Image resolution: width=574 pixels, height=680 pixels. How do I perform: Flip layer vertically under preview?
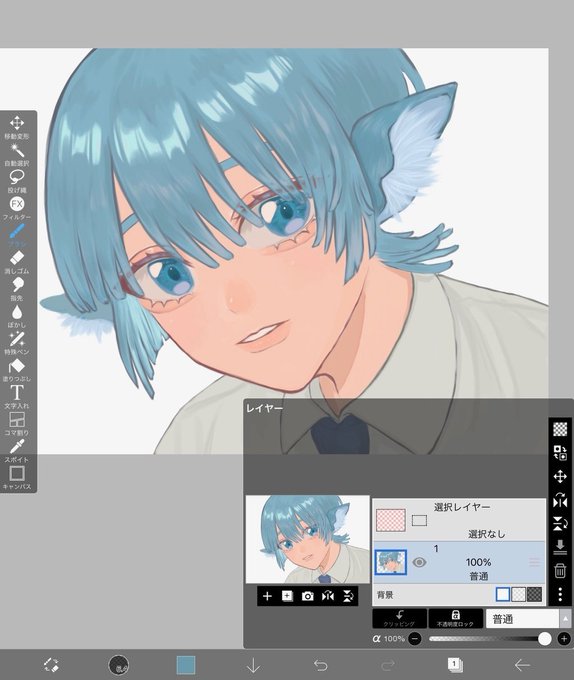pos(348,596)
